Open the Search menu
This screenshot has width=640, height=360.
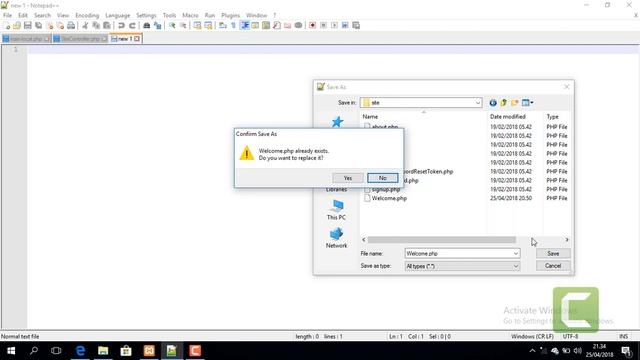[42, 15]
